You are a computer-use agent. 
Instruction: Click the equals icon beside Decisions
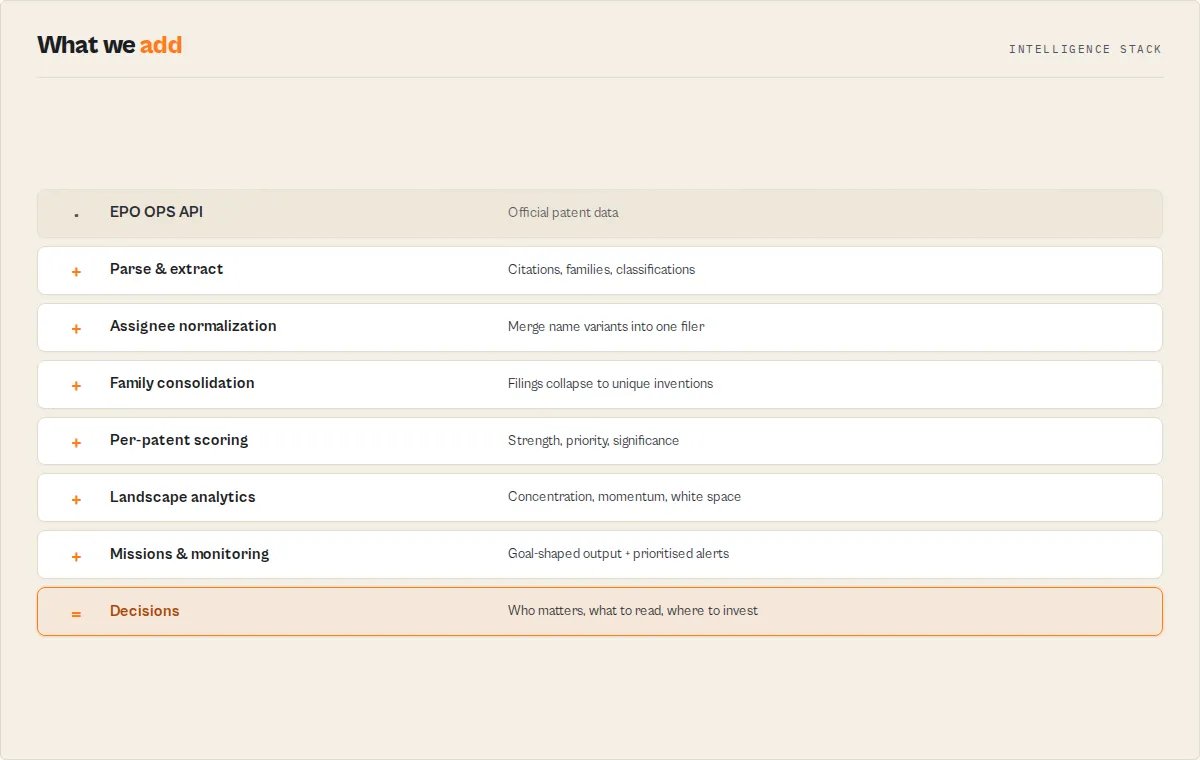click(x=76, y=613)
